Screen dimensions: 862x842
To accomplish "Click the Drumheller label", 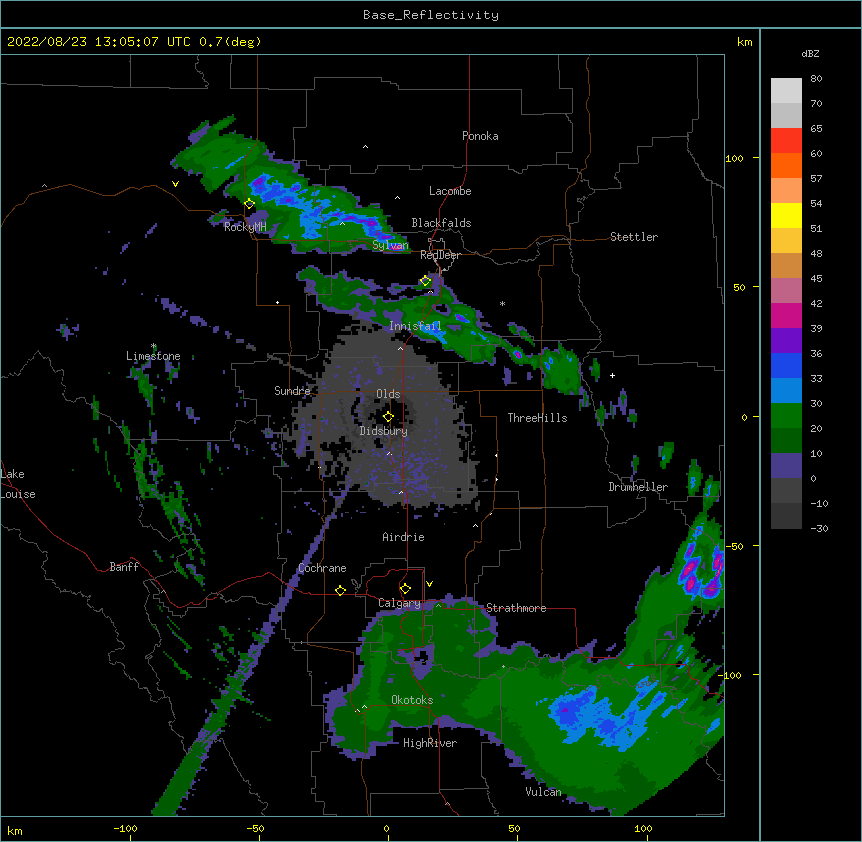I will (x=638, y=487).
